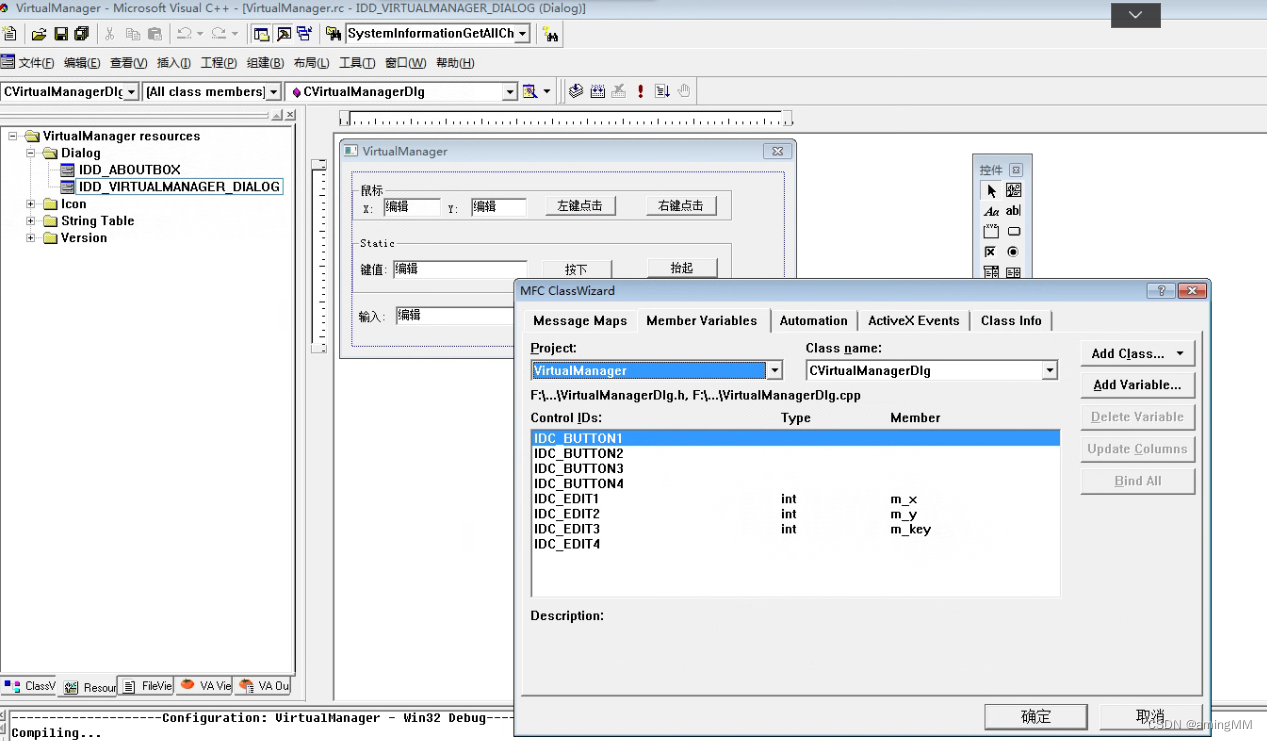Click the Add Variable... button
The width and height of the screenshot is (1267, 741).
[1137, 385]
